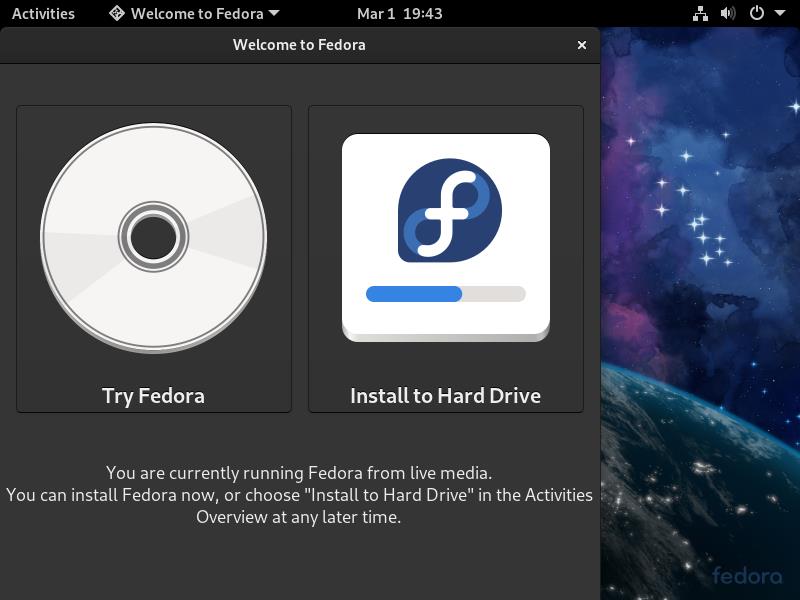Image resolution: width=800 pixels, height=600 pixels.
Task: Expand the system menu arrow
Action: coord(780,13)
